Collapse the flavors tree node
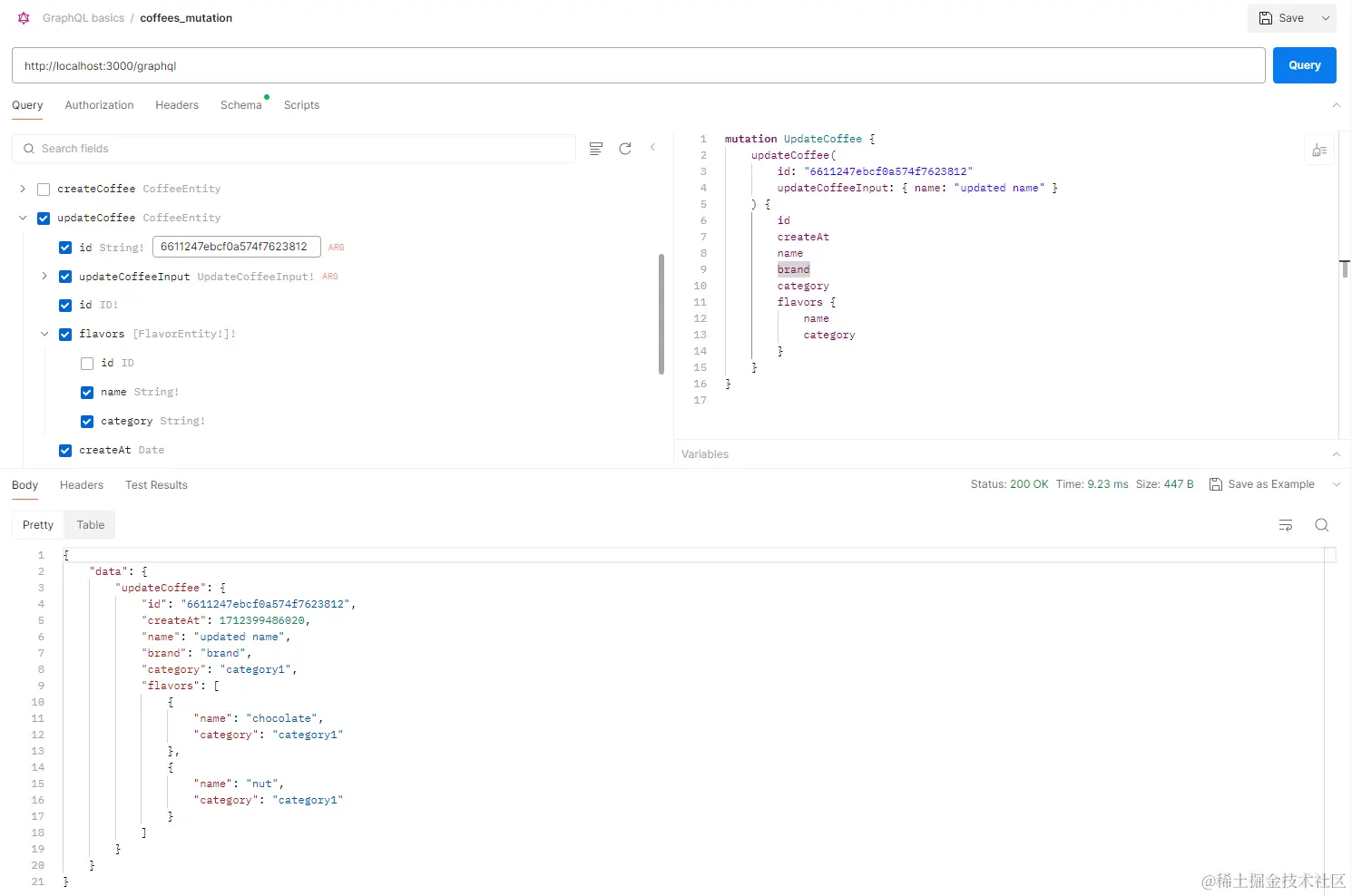1352x896 pixels. point(44,334)
